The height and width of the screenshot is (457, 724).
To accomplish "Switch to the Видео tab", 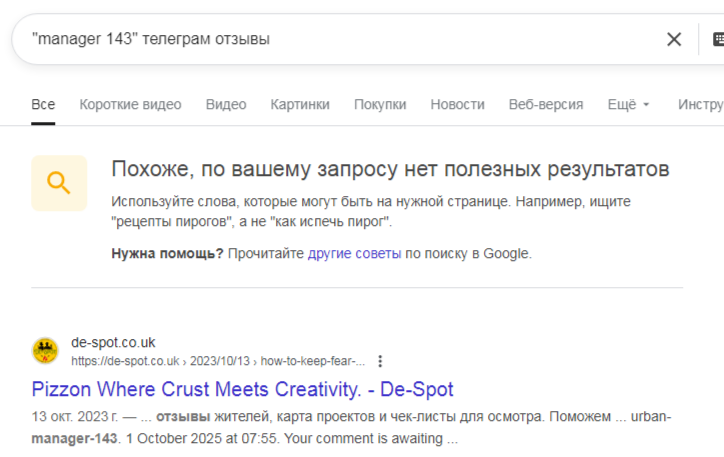I will 226,105.
